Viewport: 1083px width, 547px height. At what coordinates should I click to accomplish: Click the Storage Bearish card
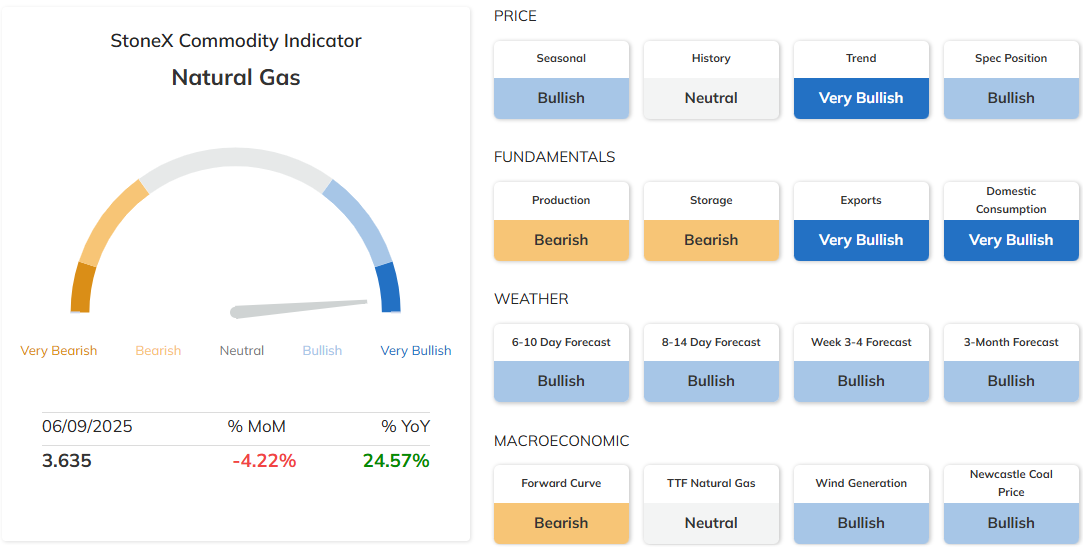click(711, 221)
